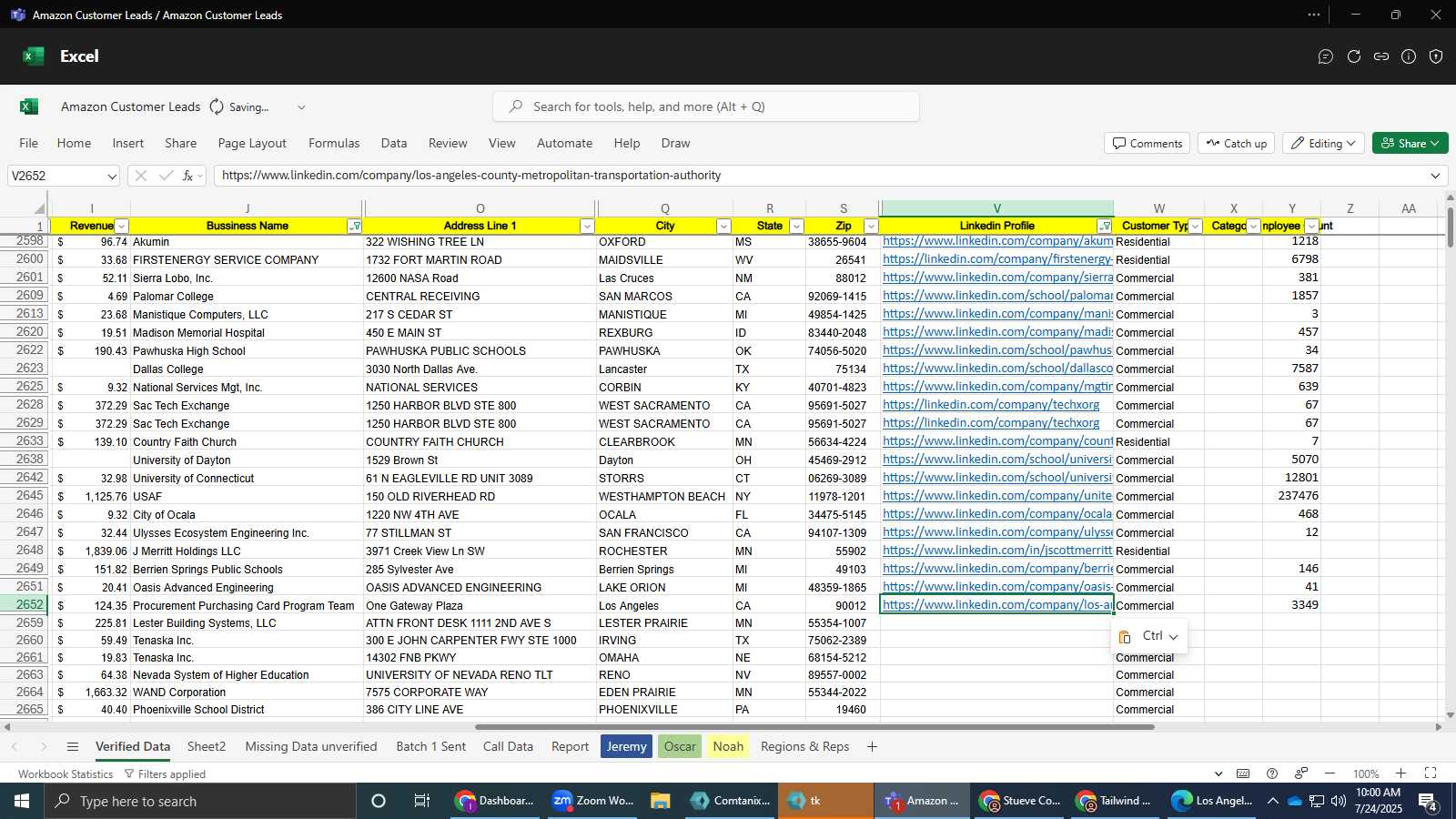Open Zip column filter dropdown

(871, 227)
